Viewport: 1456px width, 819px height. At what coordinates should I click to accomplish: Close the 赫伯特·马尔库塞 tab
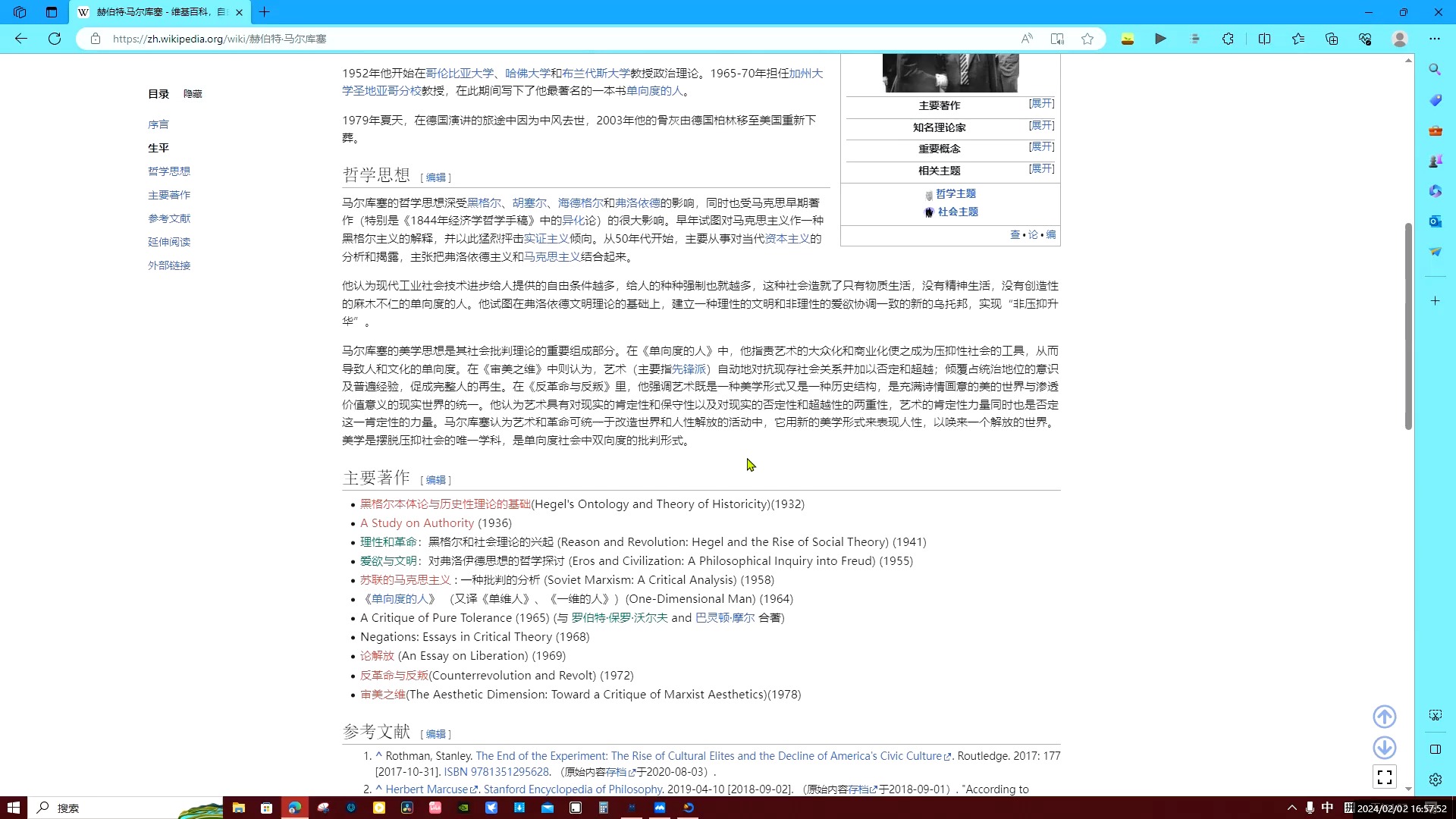coord(239,12)
